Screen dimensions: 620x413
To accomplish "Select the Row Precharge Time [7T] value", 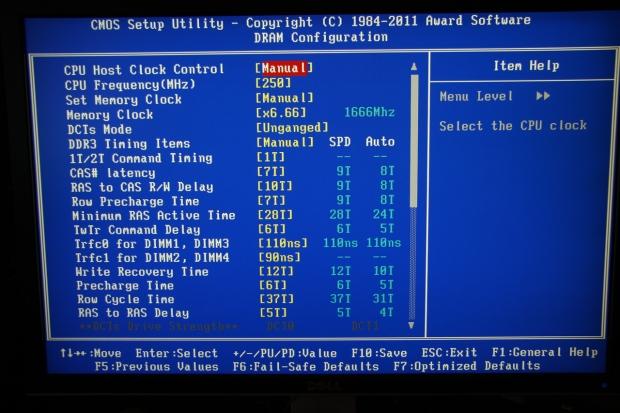I will 271,200.
